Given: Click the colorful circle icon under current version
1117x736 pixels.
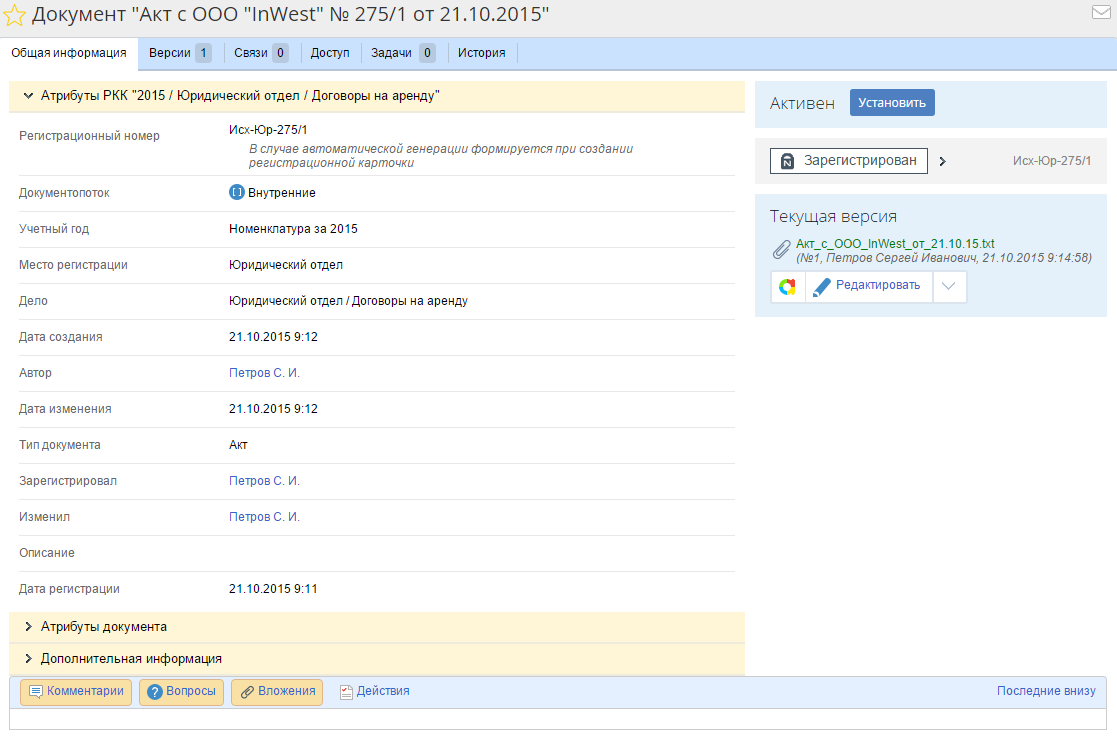Looking at the screenshot, I should click(788, 287).
